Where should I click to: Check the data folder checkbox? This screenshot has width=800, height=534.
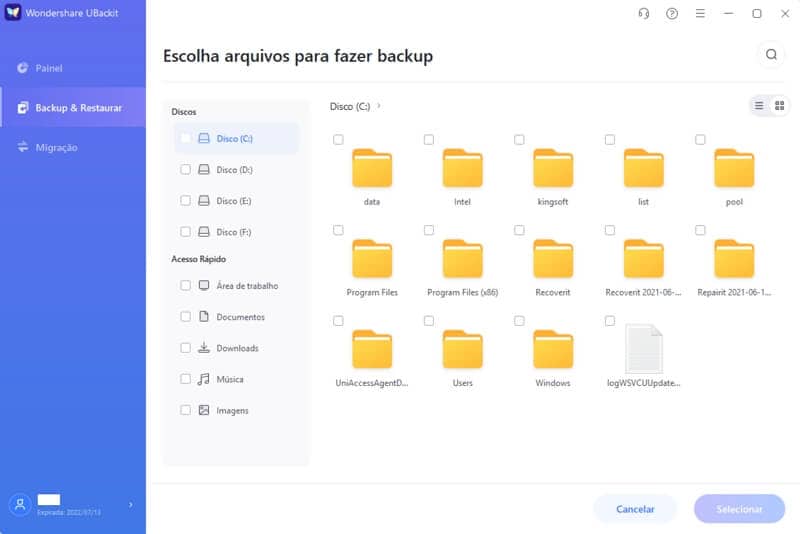tap(338, 139)
